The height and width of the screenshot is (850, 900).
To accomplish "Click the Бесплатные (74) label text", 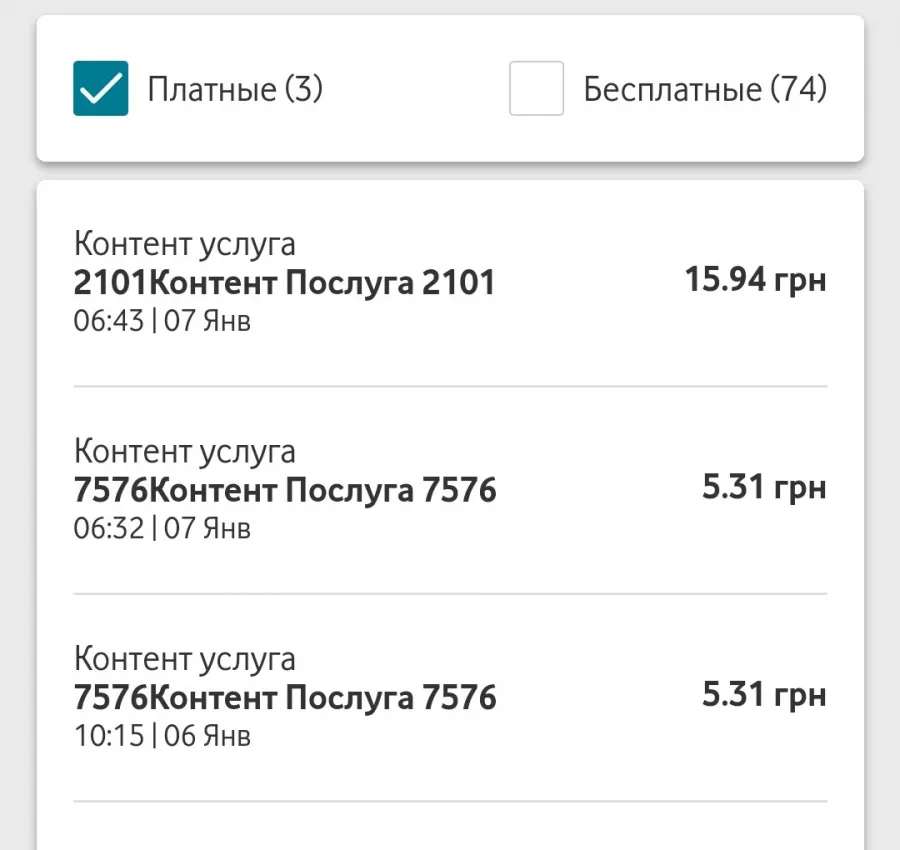I will click(x=705, y=89).
